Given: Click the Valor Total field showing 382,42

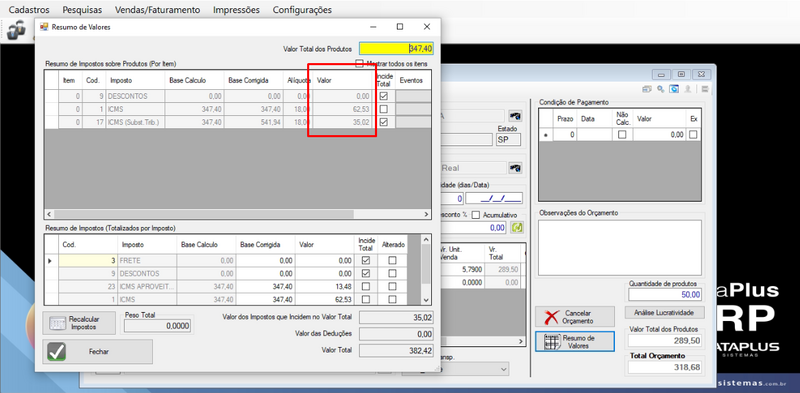Looking at the screenshot, I should (396, 351).
